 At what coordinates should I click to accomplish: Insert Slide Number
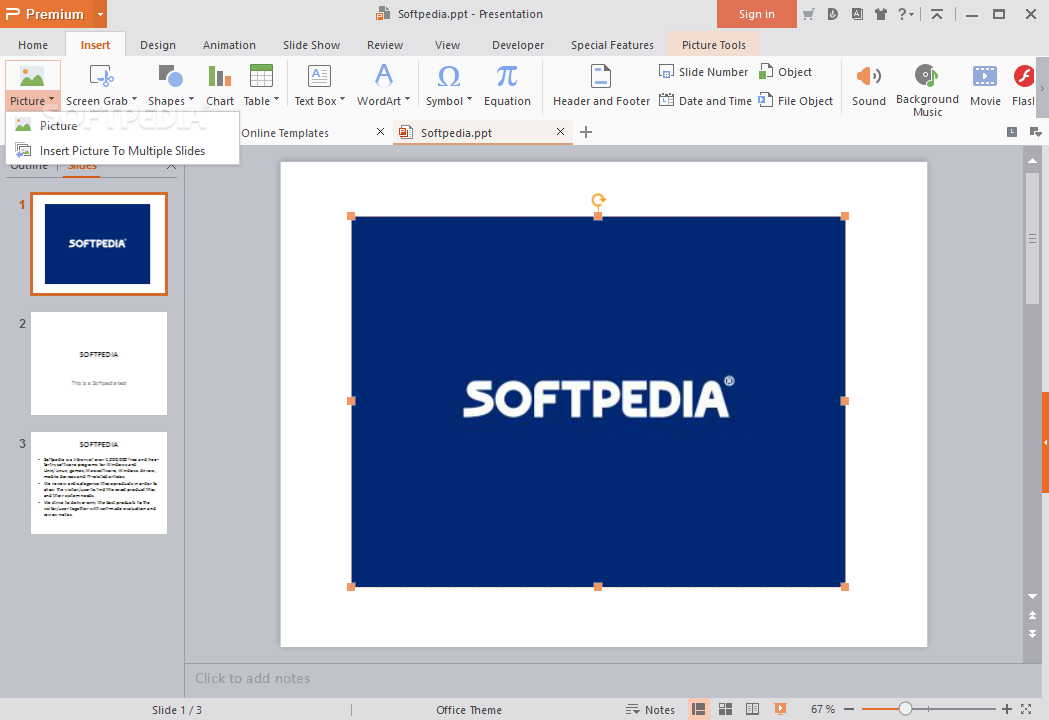click(x=704, y=72)
